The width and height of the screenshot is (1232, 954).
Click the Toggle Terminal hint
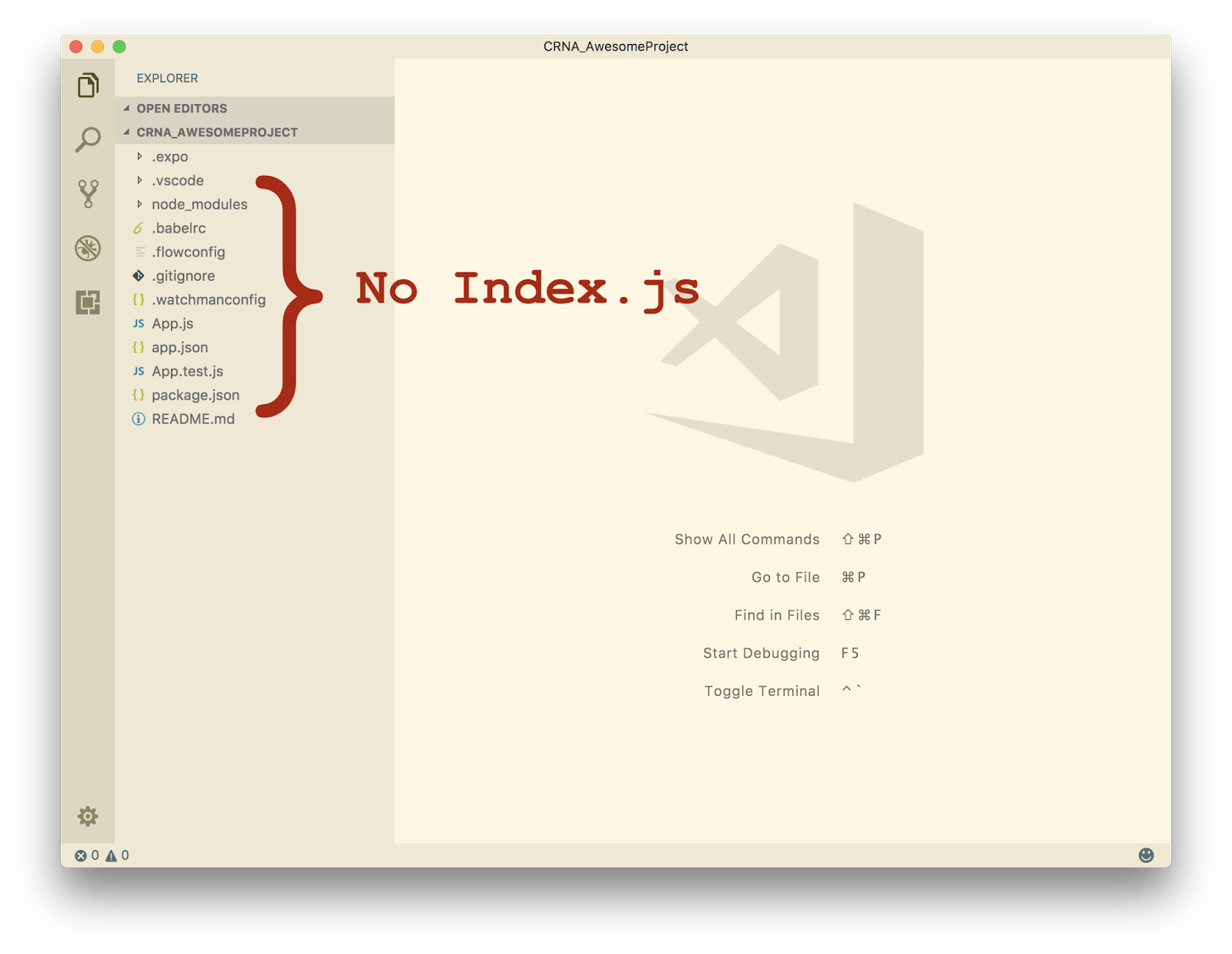click(762, 691)
